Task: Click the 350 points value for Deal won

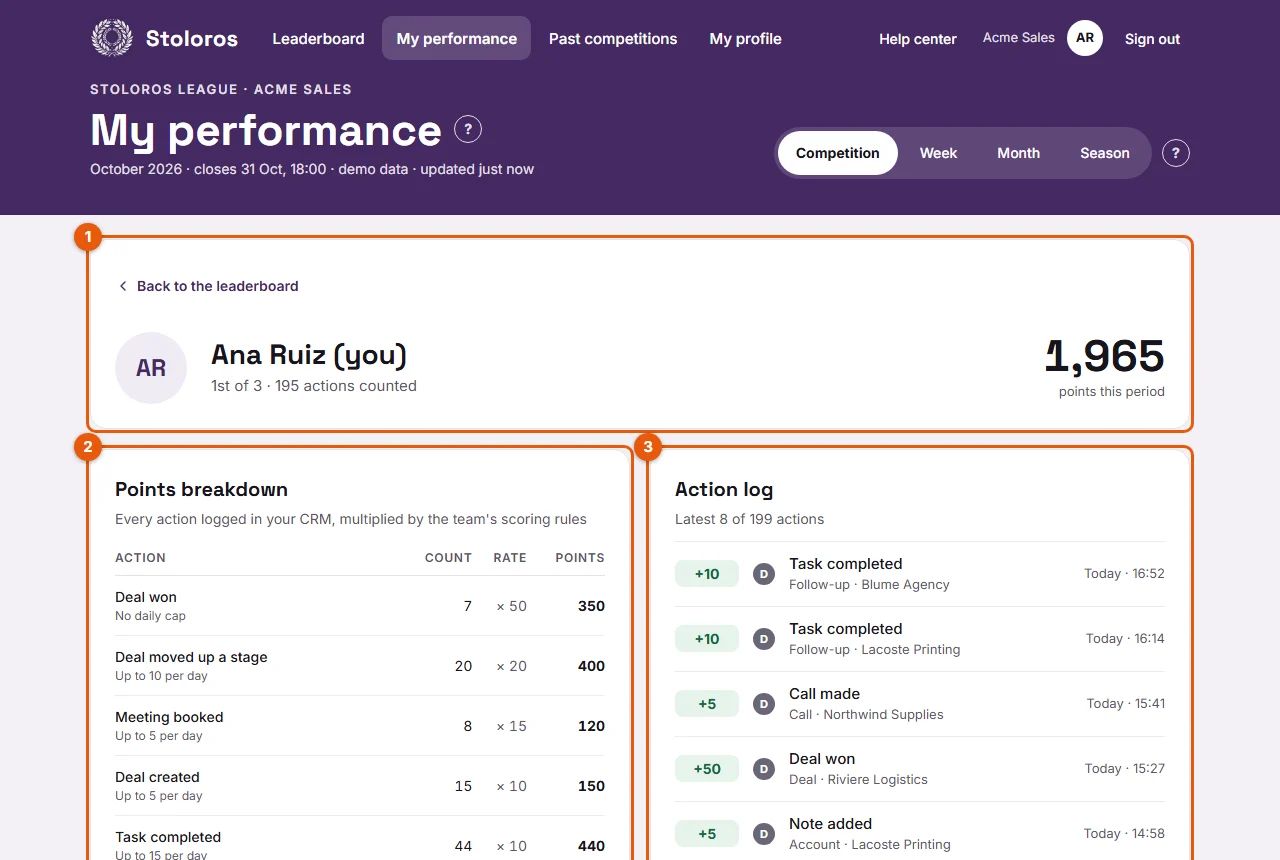Action: [591, 606]
